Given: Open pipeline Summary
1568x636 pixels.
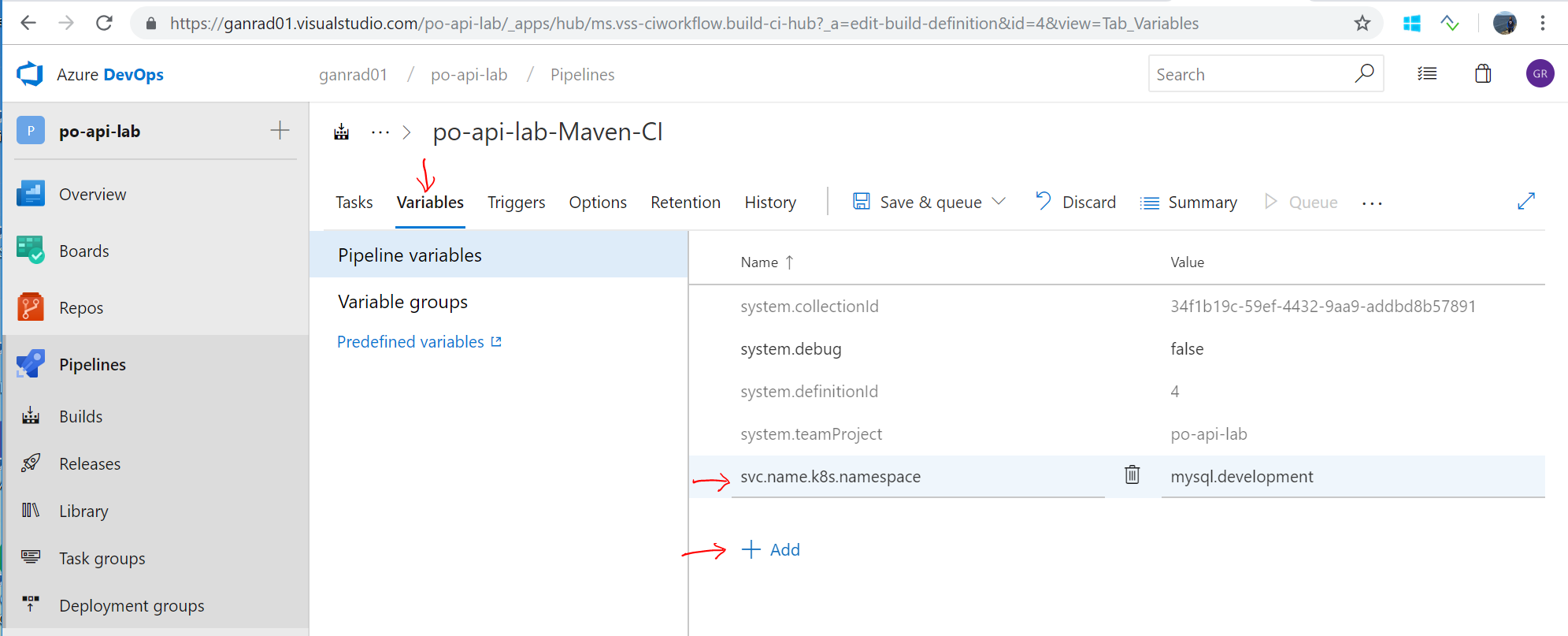Looking at the screenshot, I should tap(1188, 203).
